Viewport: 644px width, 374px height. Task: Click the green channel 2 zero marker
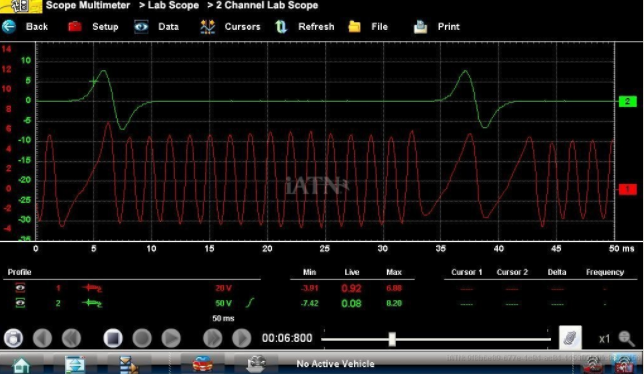(x=627, y=101)
